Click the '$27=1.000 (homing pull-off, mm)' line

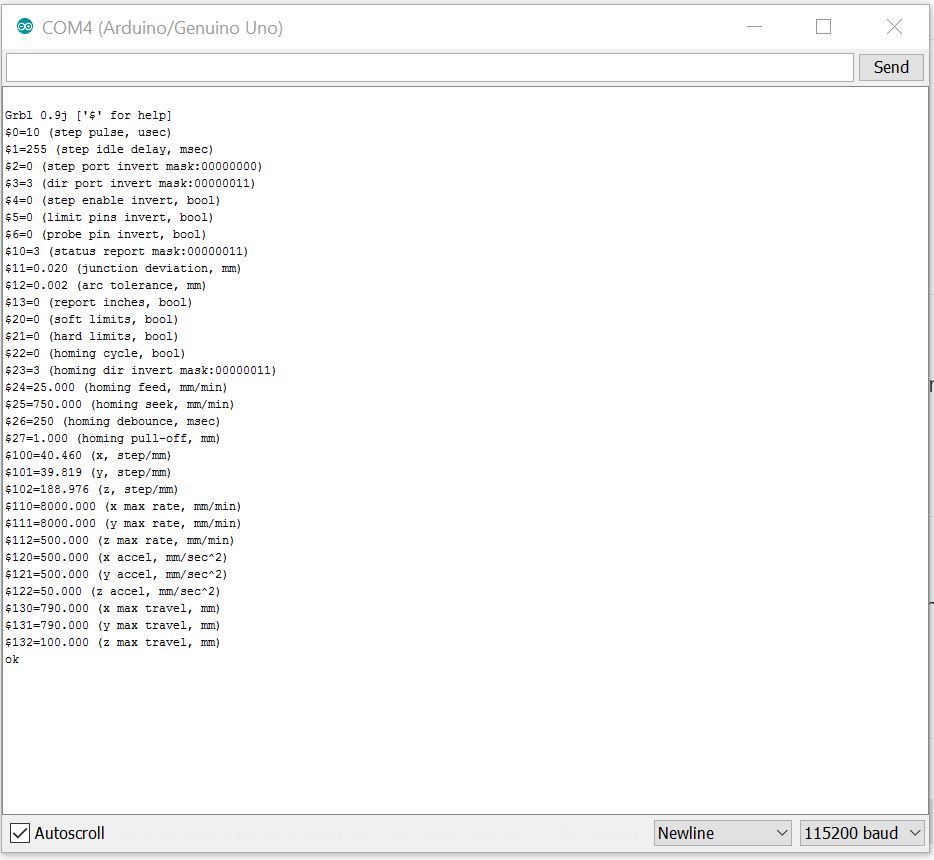coord(113,438)
